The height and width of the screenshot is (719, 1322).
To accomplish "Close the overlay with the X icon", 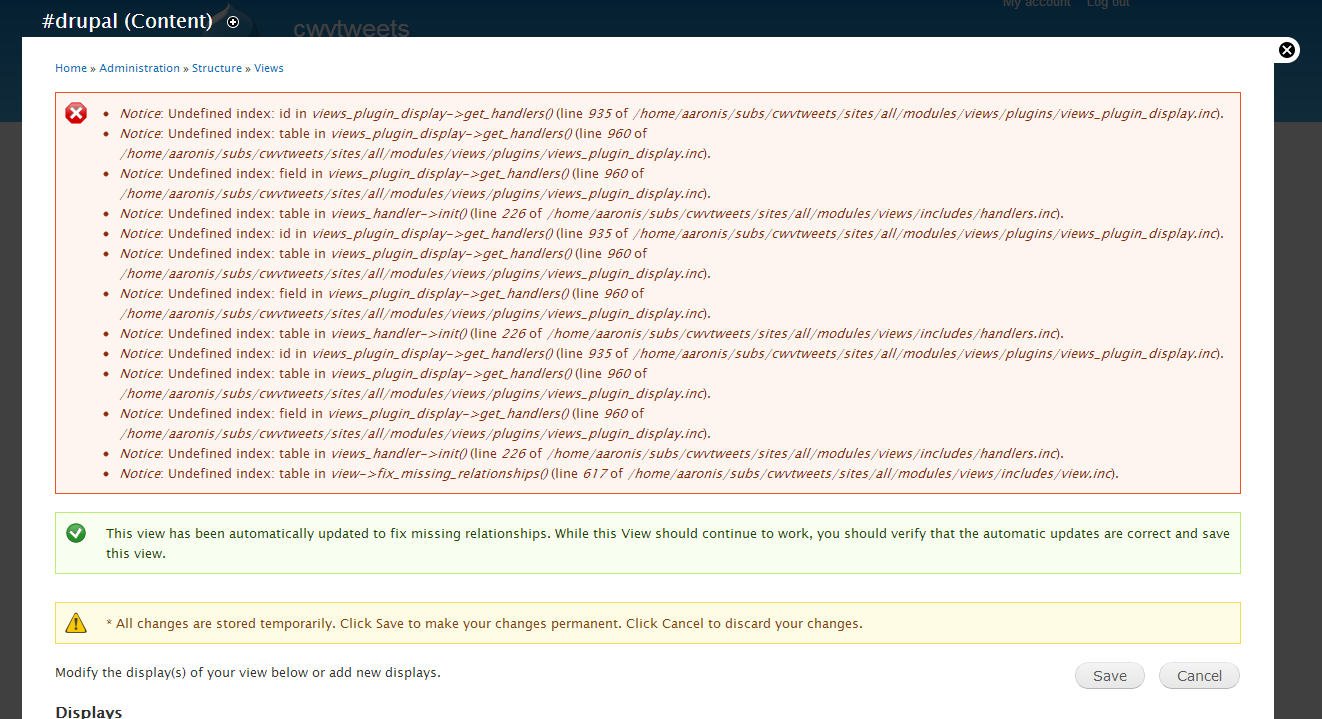I will click(1287, 50).
